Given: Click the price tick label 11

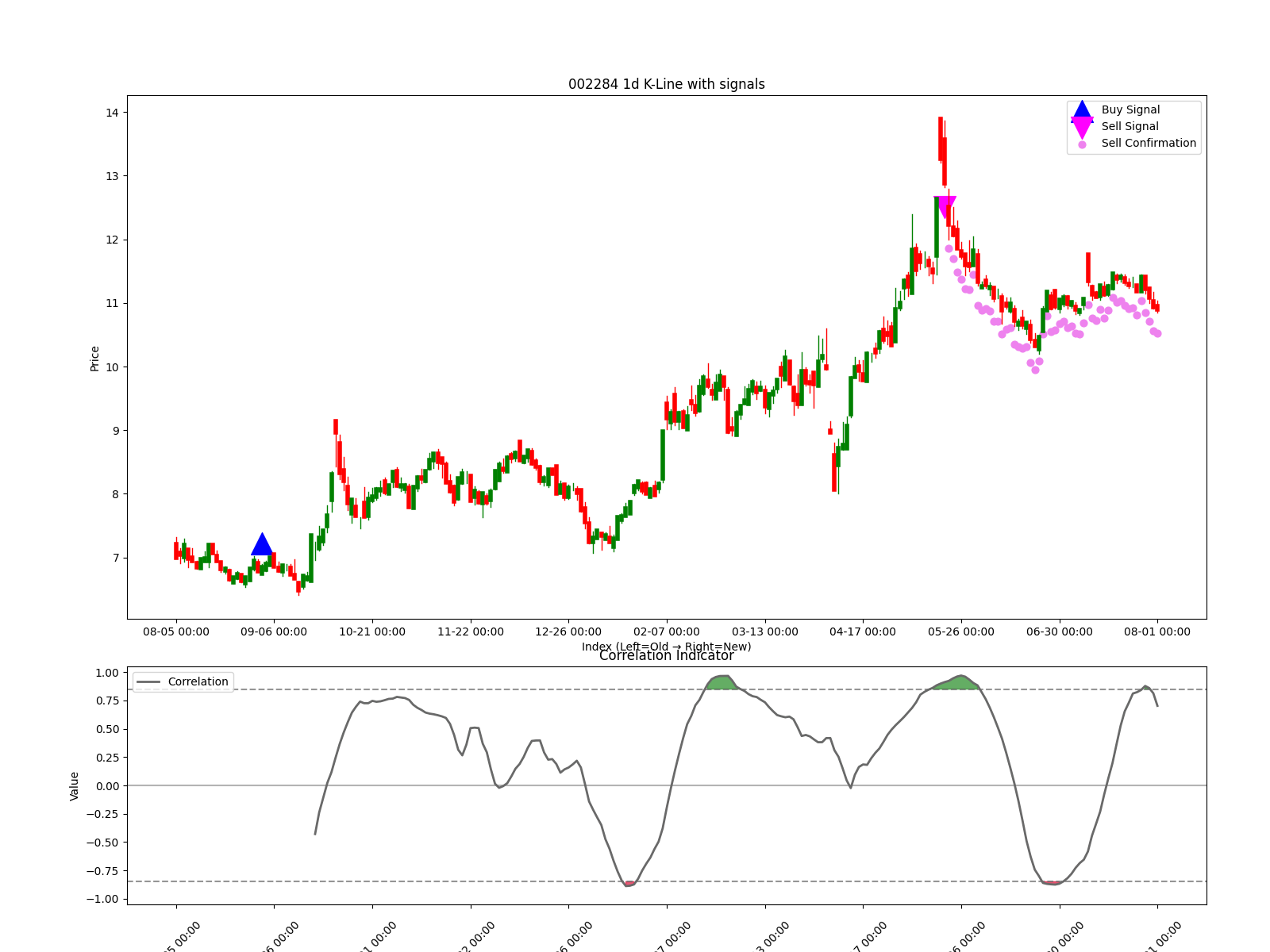Looking at the screenshot, I should (x=112, y=303).
